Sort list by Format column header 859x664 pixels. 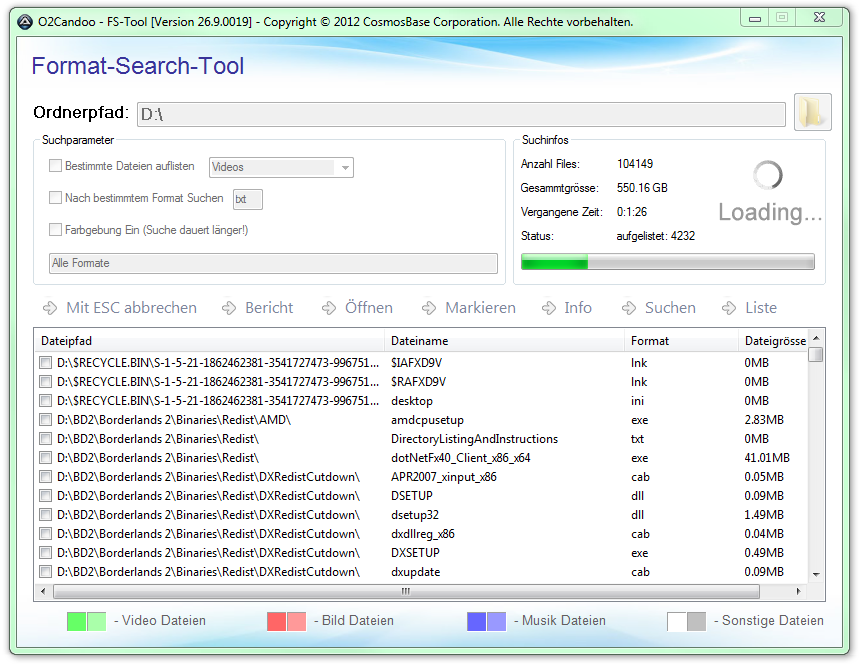click(680, 341)
